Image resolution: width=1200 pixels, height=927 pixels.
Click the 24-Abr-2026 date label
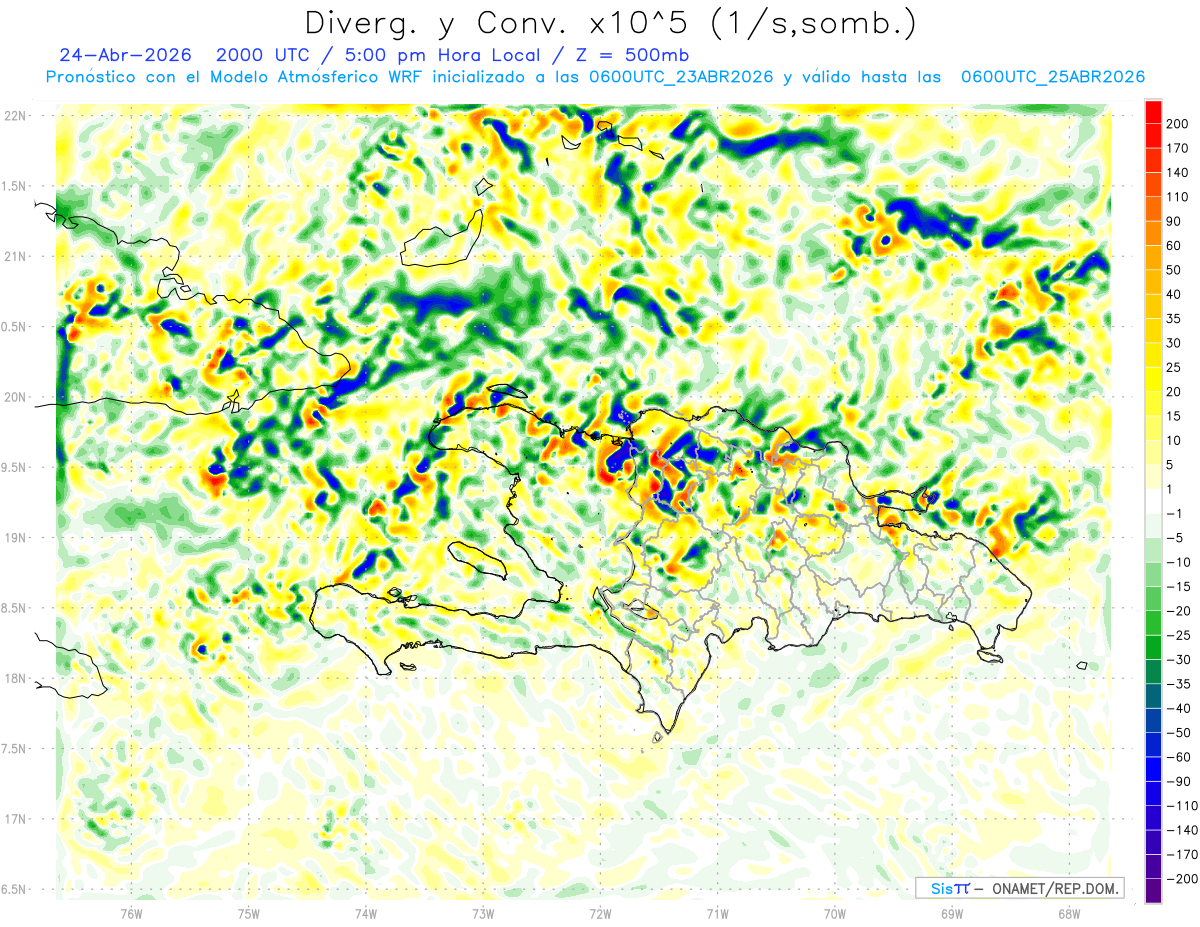point(125,55)
